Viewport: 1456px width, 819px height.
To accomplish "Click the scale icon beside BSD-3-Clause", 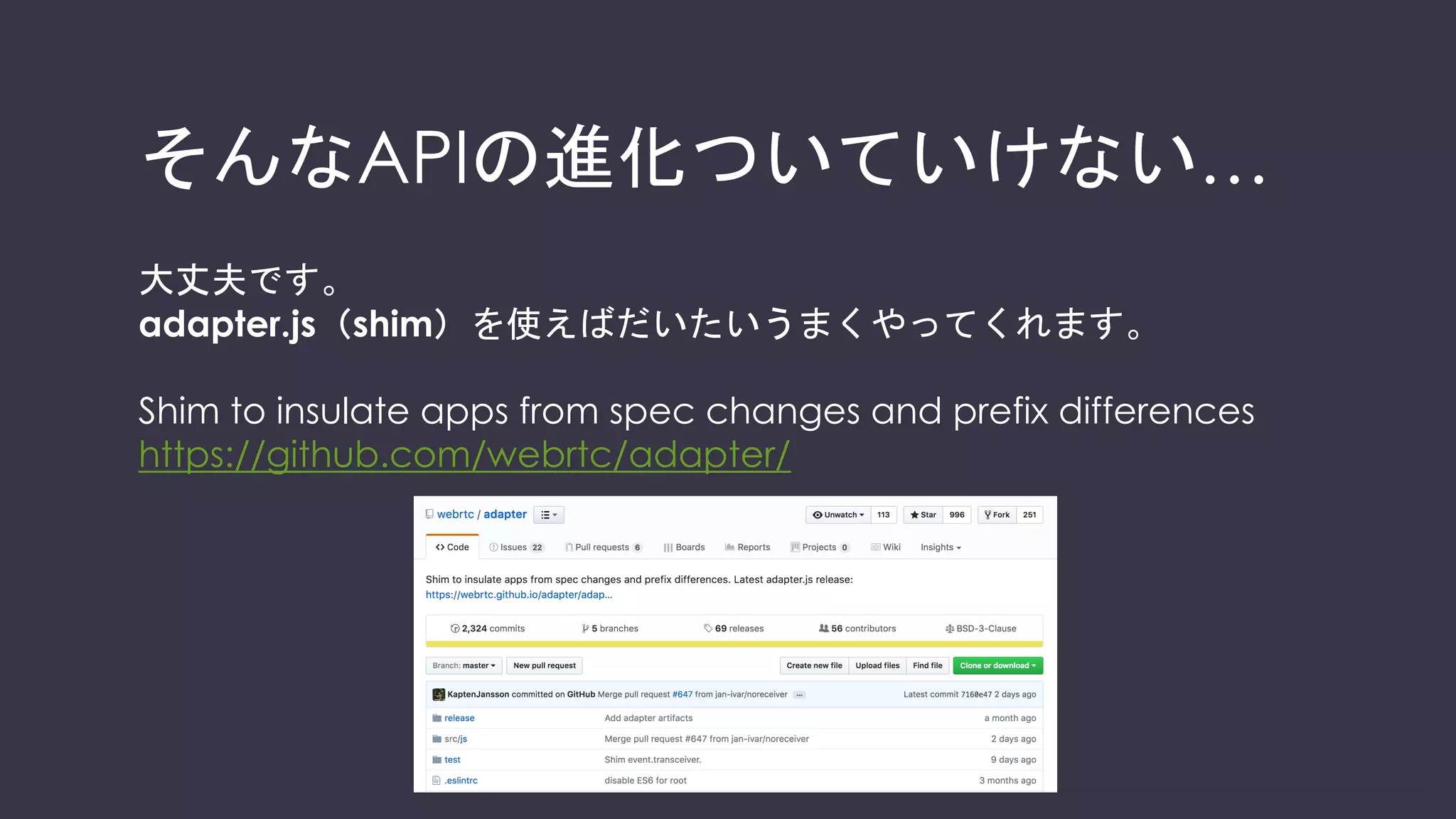I will [950, 628].
